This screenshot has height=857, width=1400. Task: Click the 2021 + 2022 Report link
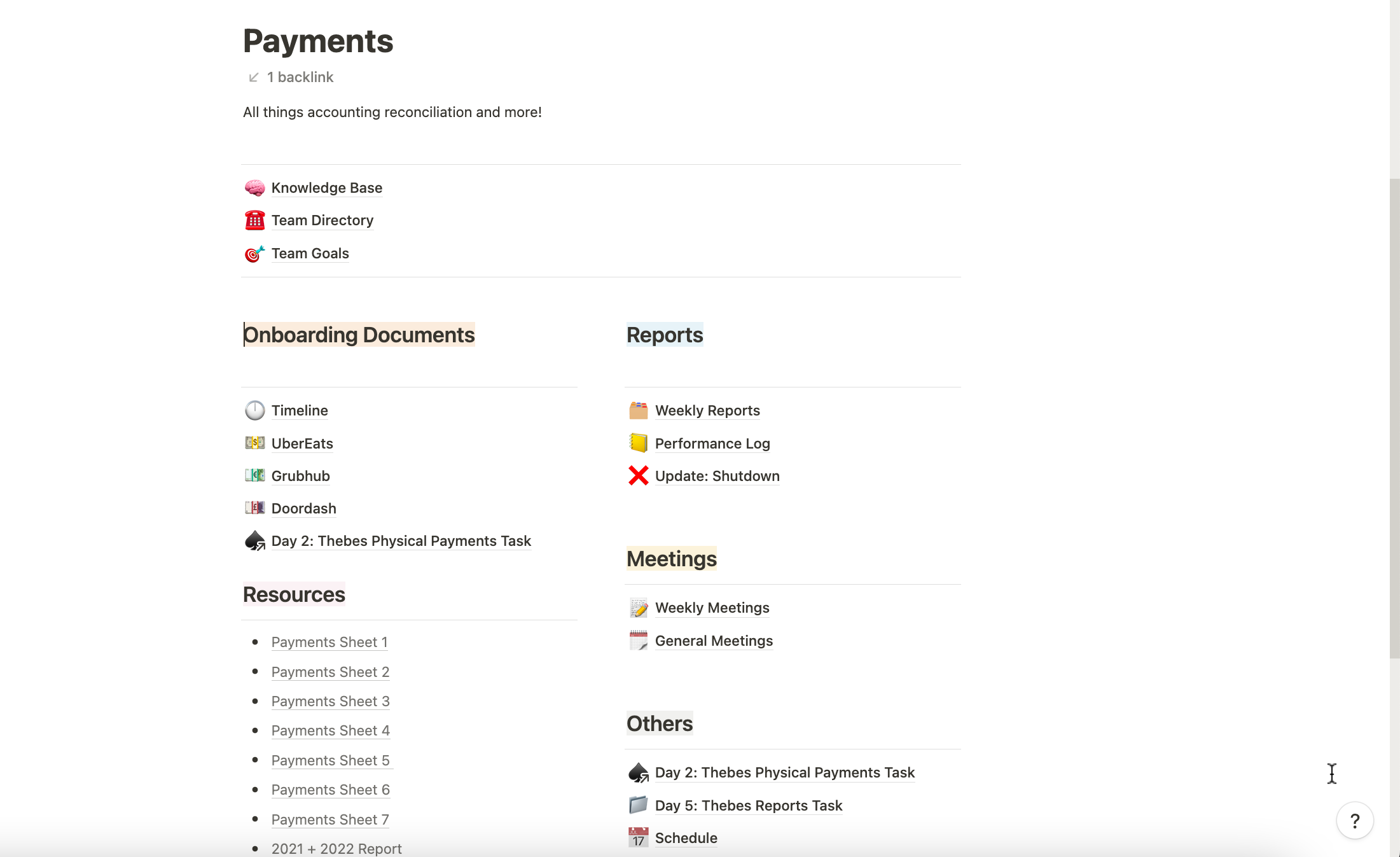336,849
